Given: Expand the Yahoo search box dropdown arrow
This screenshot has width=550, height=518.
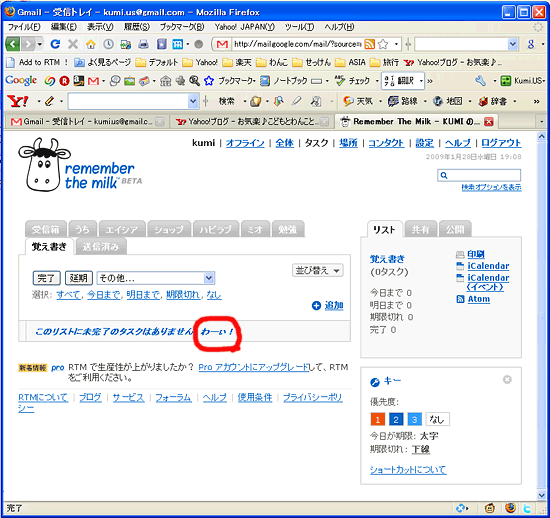Looking at the screenshot, I should pyautogui.click(x=193, y=101).
